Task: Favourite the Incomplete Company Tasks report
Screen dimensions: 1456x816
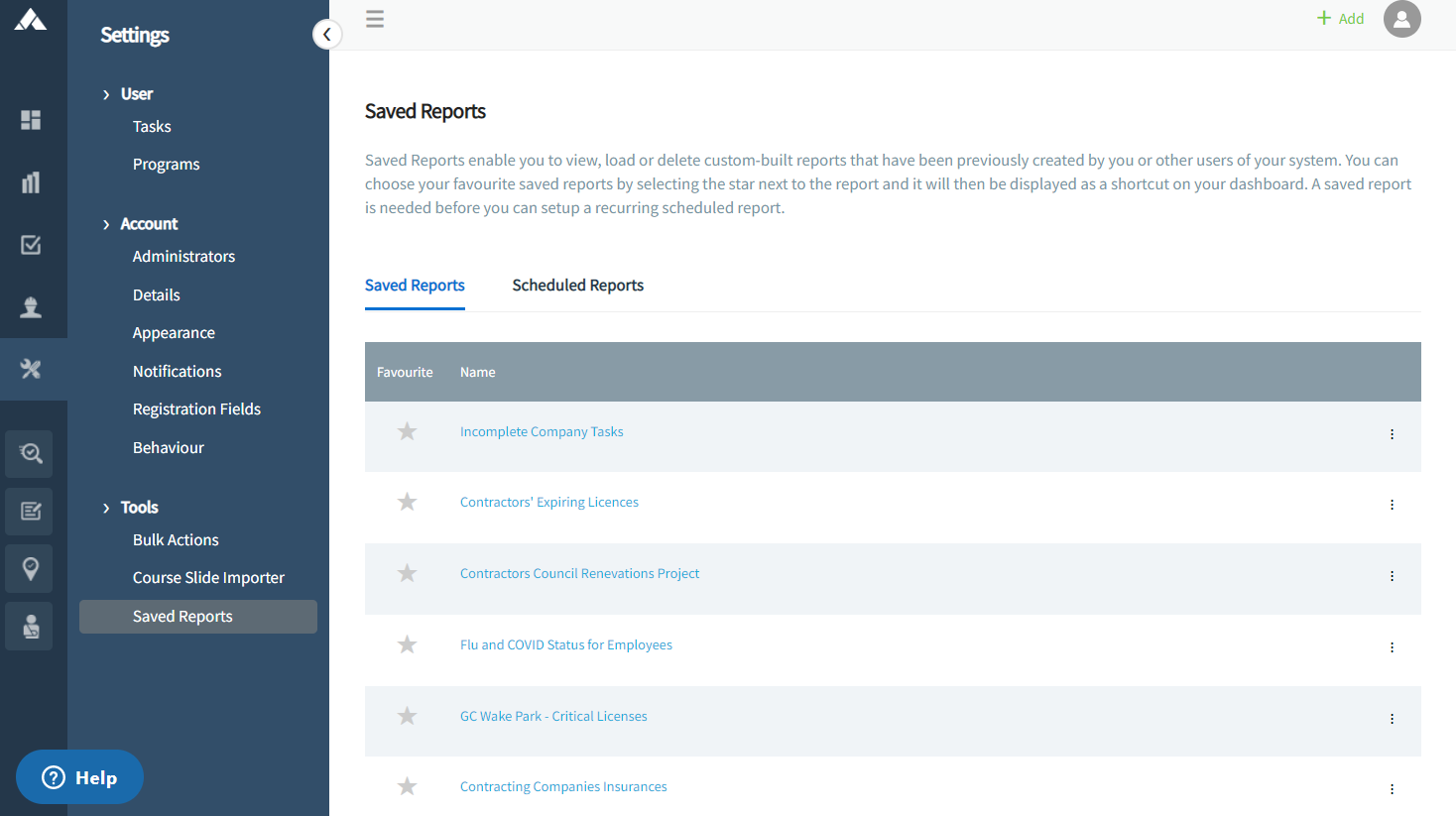Action: point(407,431)
